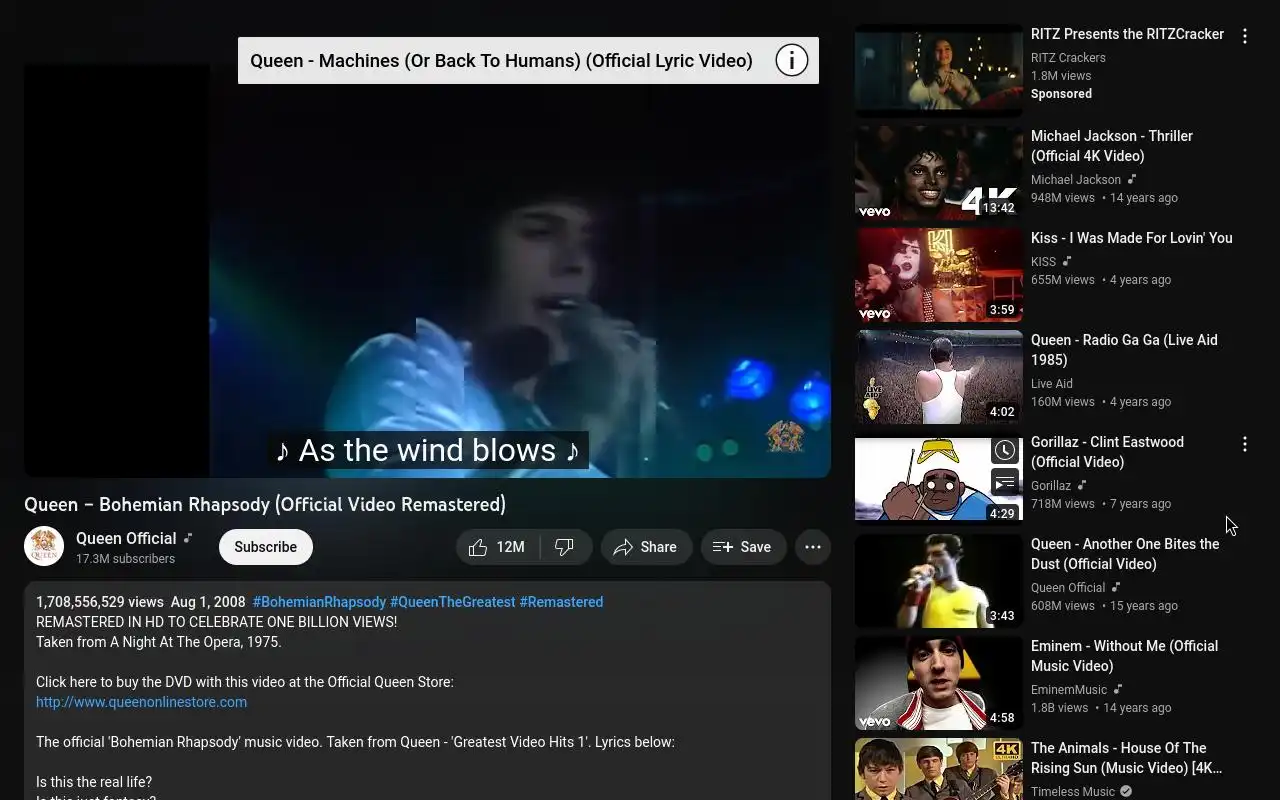
Task: Click the Sponsored label on RITZ ad
Action: tap(1061, 94)
